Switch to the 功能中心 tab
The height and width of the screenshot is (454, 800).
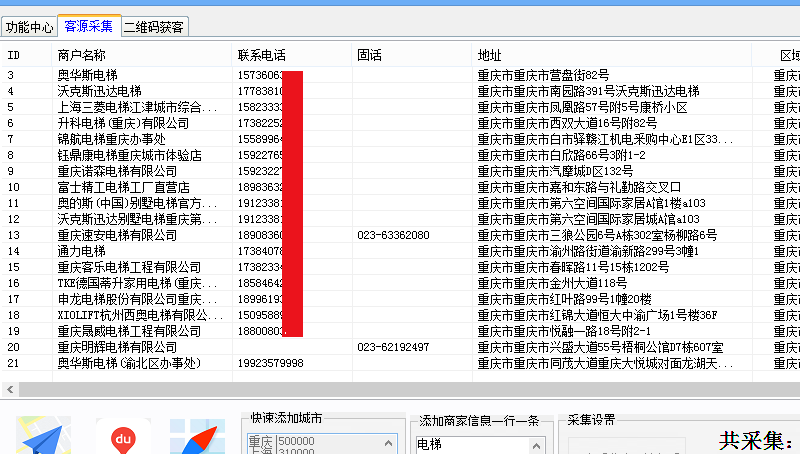click(x=29, y=27)
